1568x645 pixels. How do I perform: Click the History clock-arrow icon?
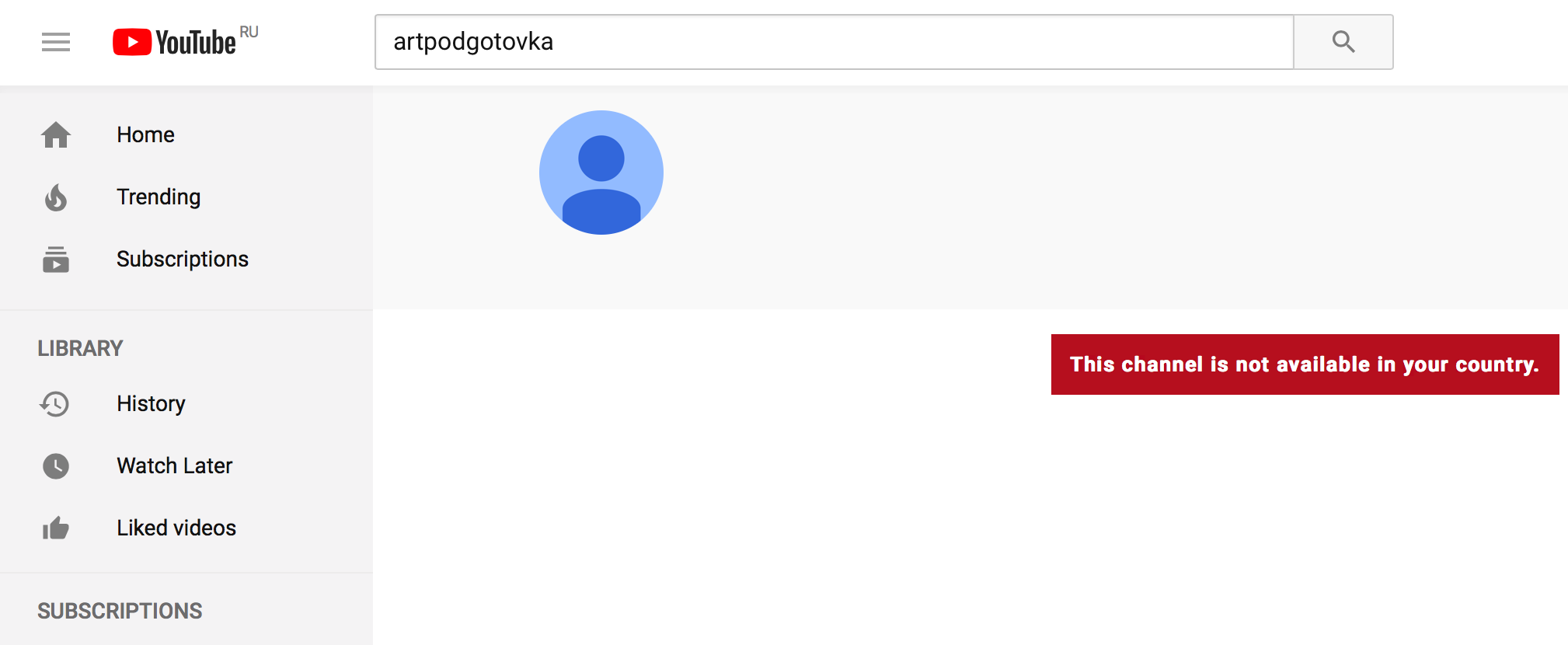(x=55, y=404)
